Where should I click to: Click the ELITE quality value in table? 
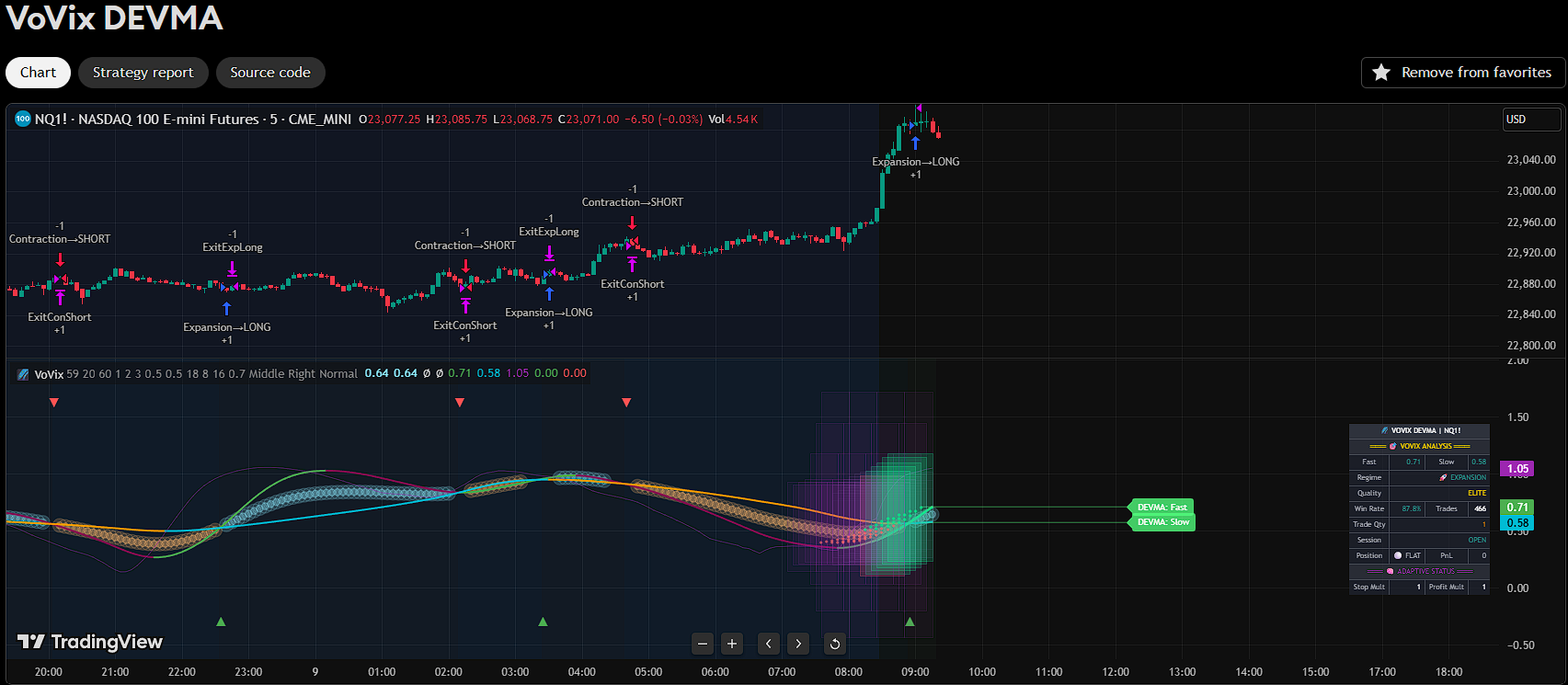pyautogui.click(x=1477, y=493)
